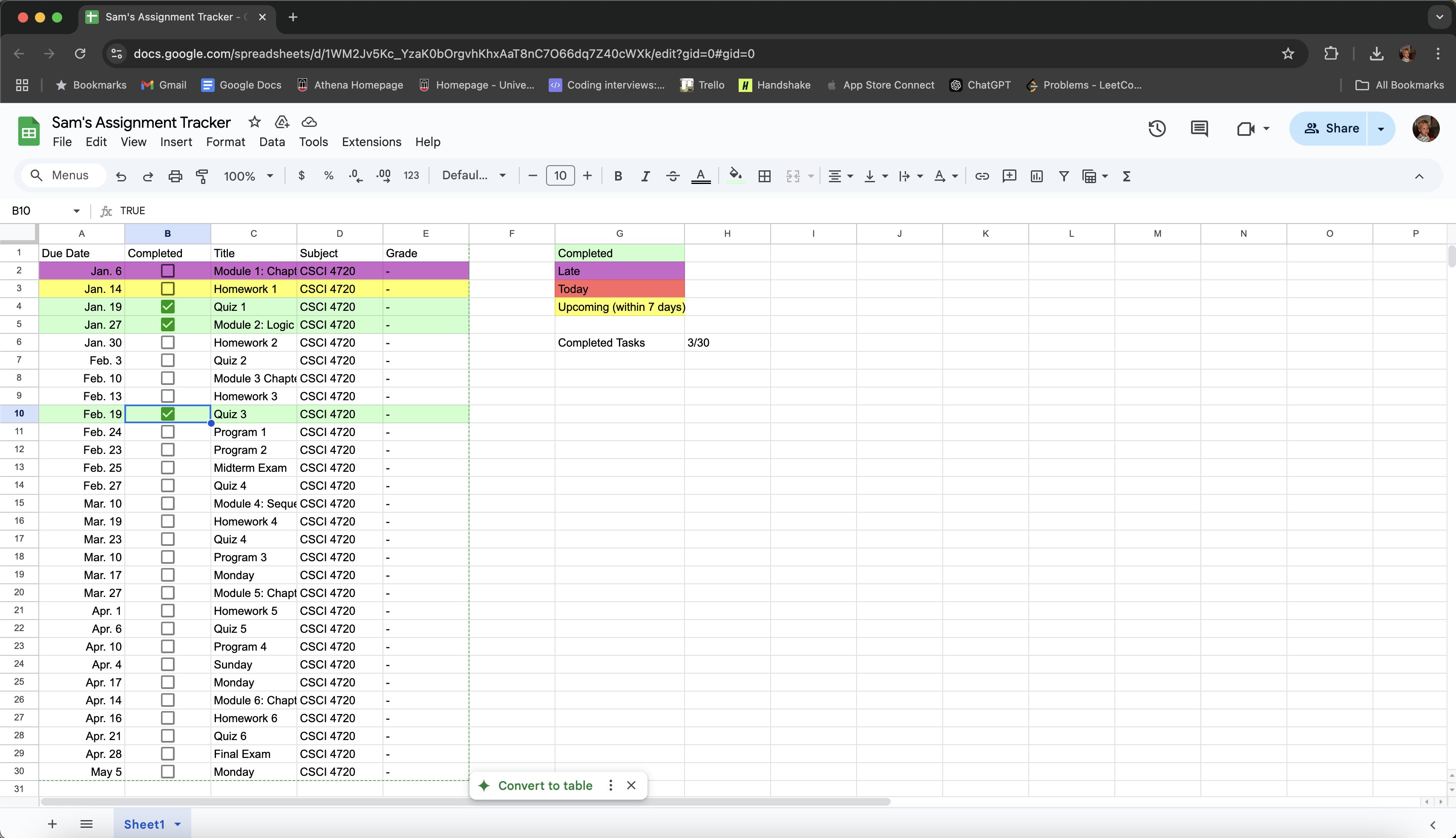Click the B10 name box field
This screenshot has height=838, width=1456.
[39, 211]
